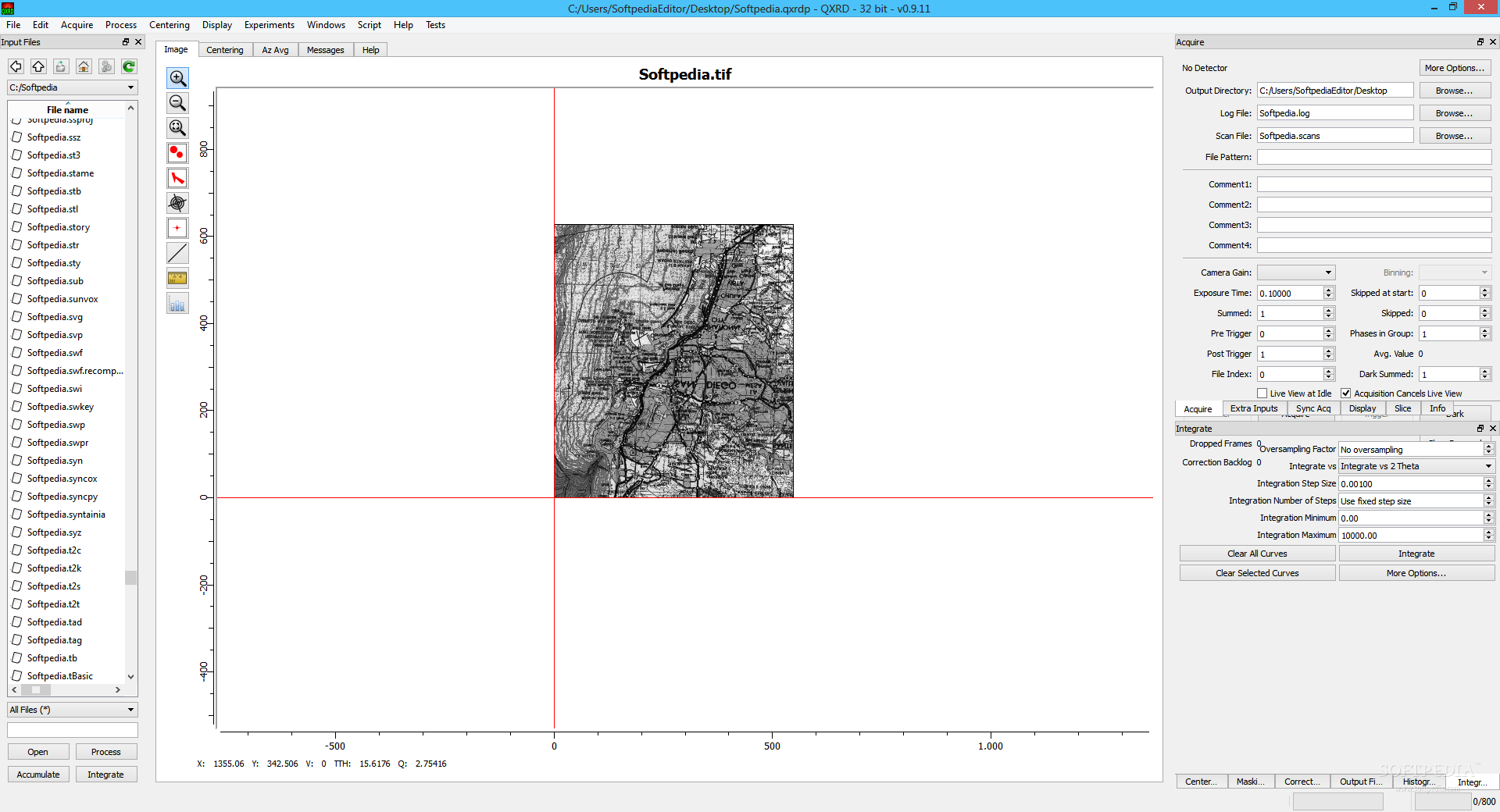Adjust the Exposure Time spinner arrows
This screenshot has width=1500, height=812.
click(1328, 293)
